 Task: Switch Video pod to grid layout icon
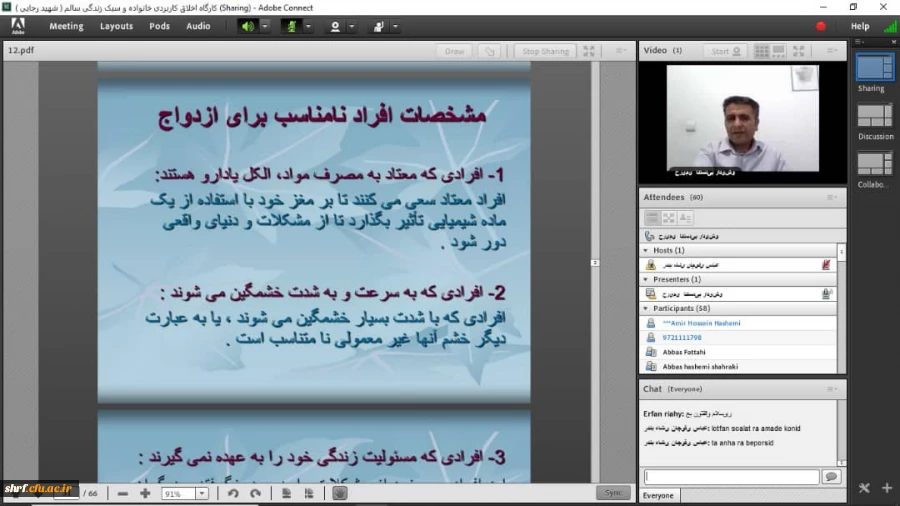coord(762,51)
